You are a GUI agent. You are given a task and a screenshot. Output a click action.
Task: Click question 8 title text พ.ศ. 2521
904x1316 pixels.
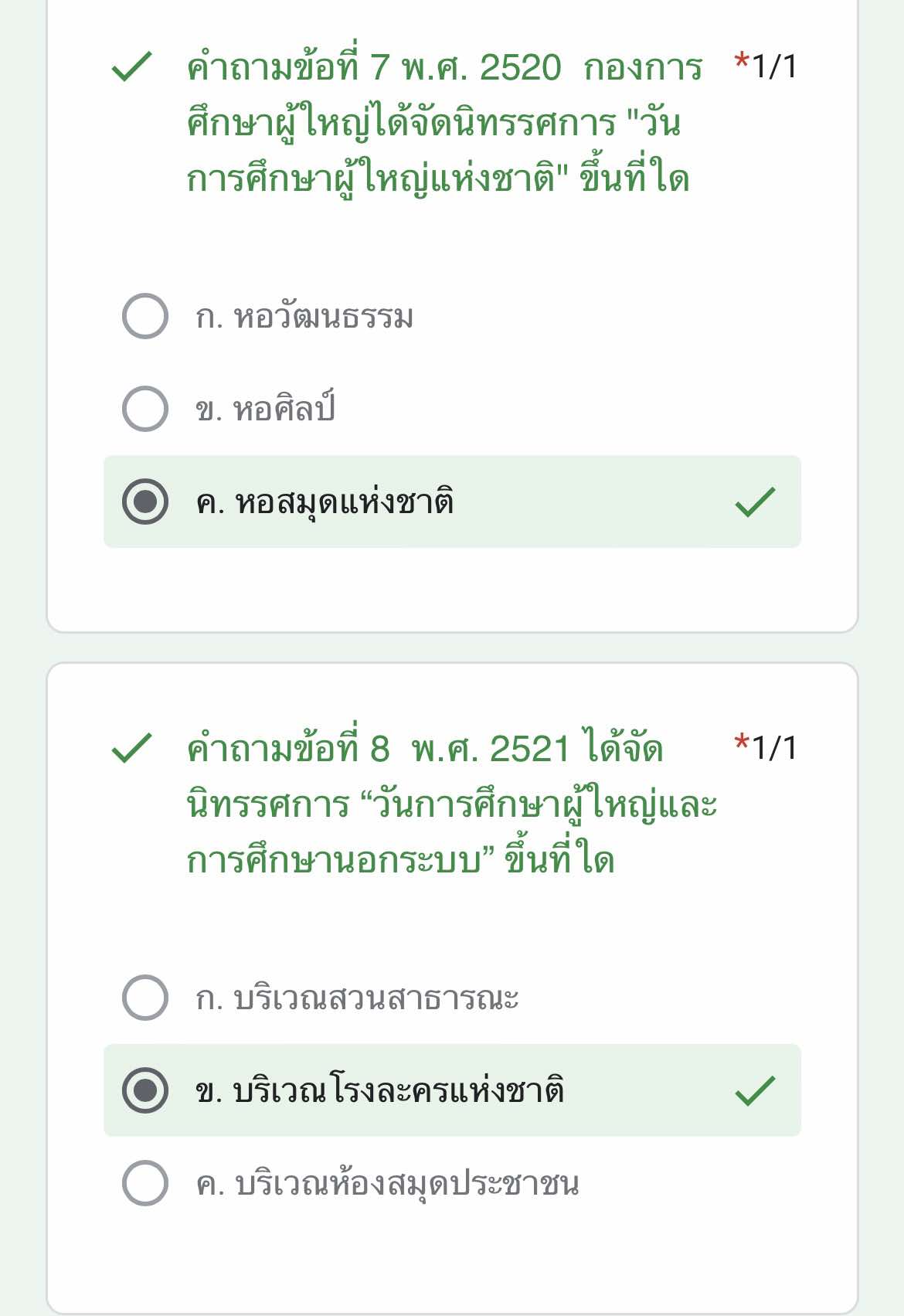point(491,750)
